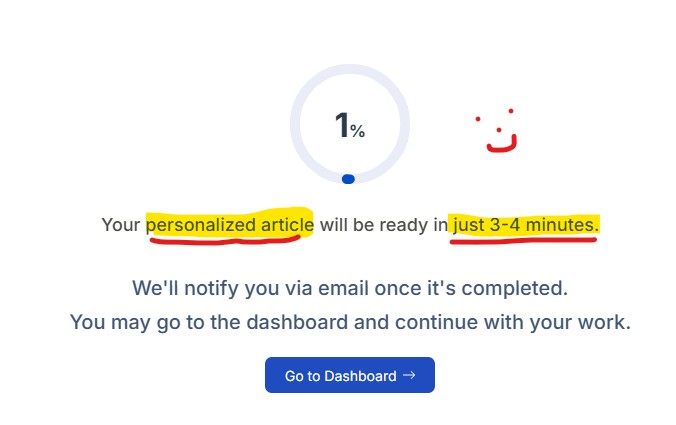
Task: Click the red underline beneath "personalized article"
Action: coord(225,240)
